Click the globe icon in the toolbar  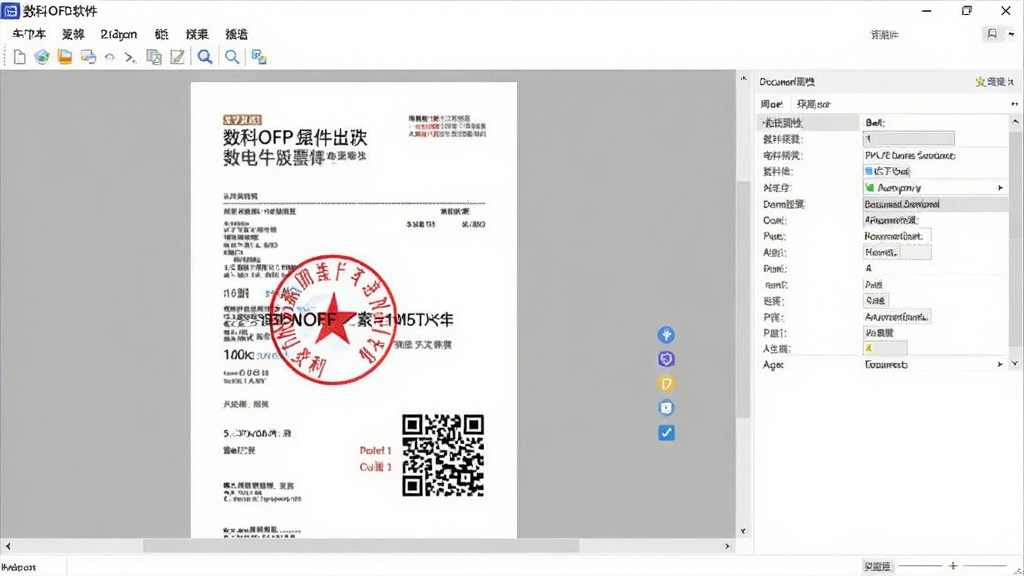[42, 57]
